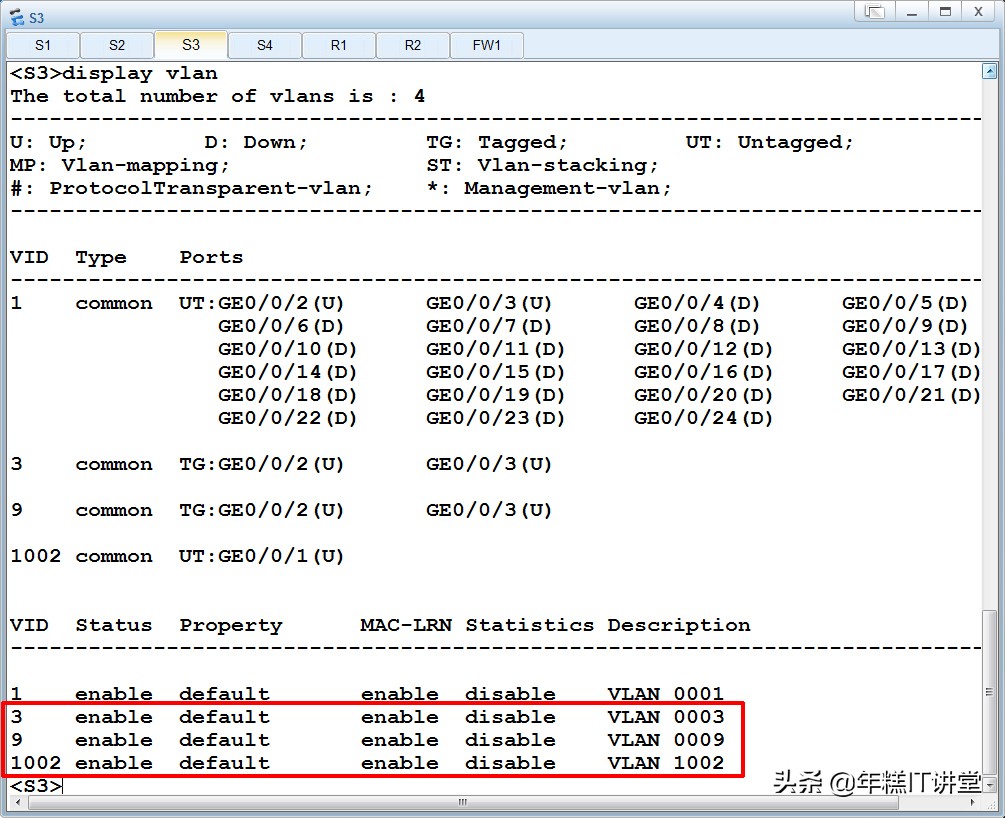Image resolution: width=1005 pixels, height=818 pixels.
Task: Click the '*: Management-vlan;' legend text
Action: coord(549,188)
